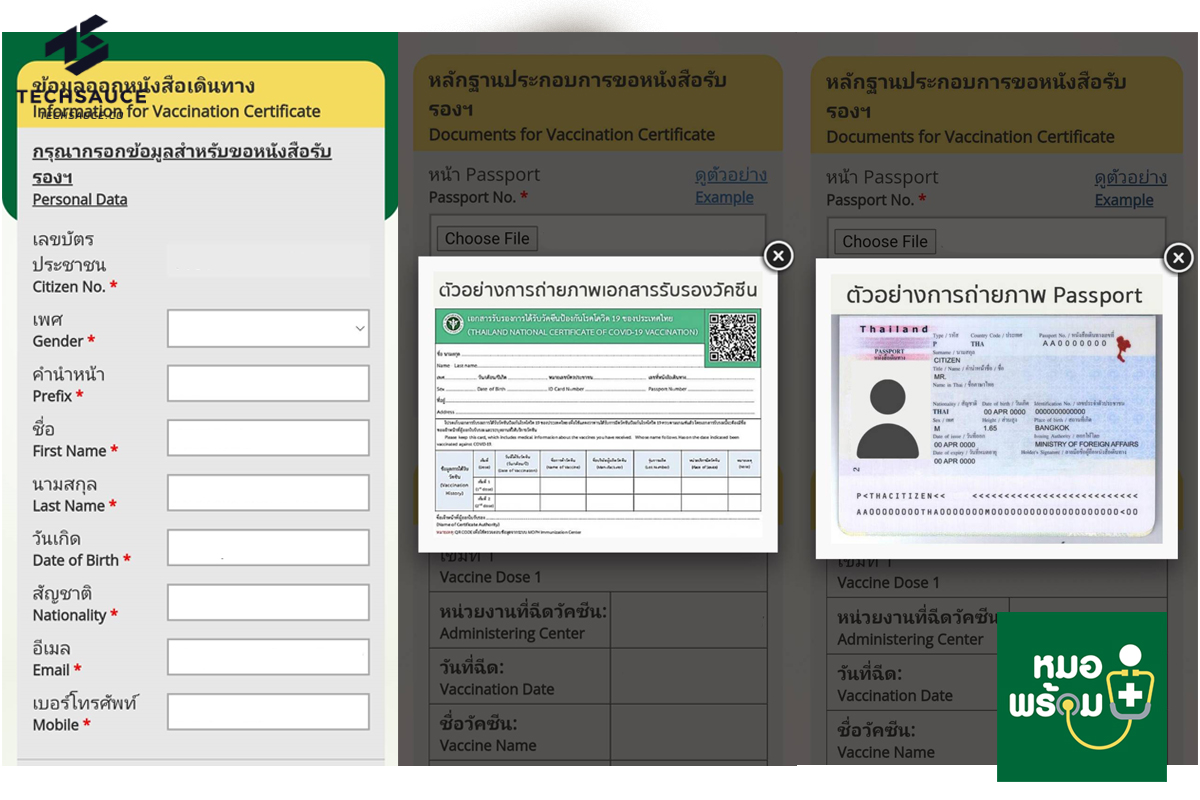1200x800 pixels.
Task: Click 'Documents for Vaccination Certificate' in middle panel
Action: [x=572, y=134]
